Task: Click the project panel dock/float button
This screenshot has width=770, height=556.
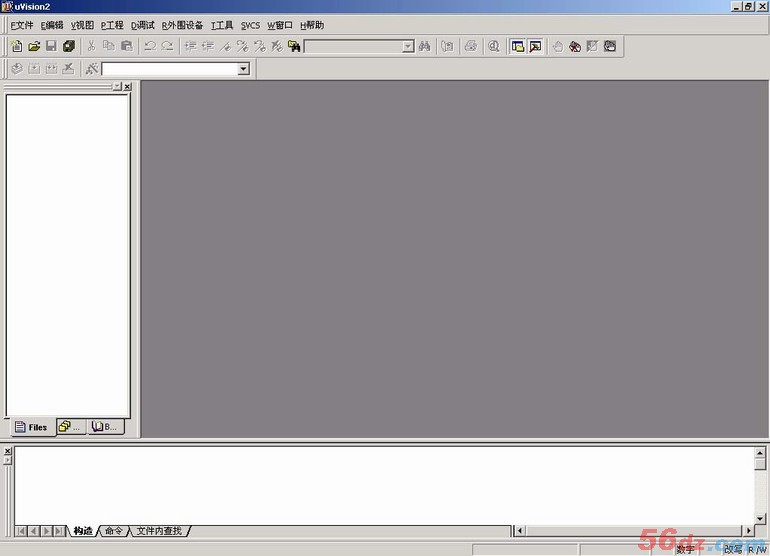Action: point(117,86)
